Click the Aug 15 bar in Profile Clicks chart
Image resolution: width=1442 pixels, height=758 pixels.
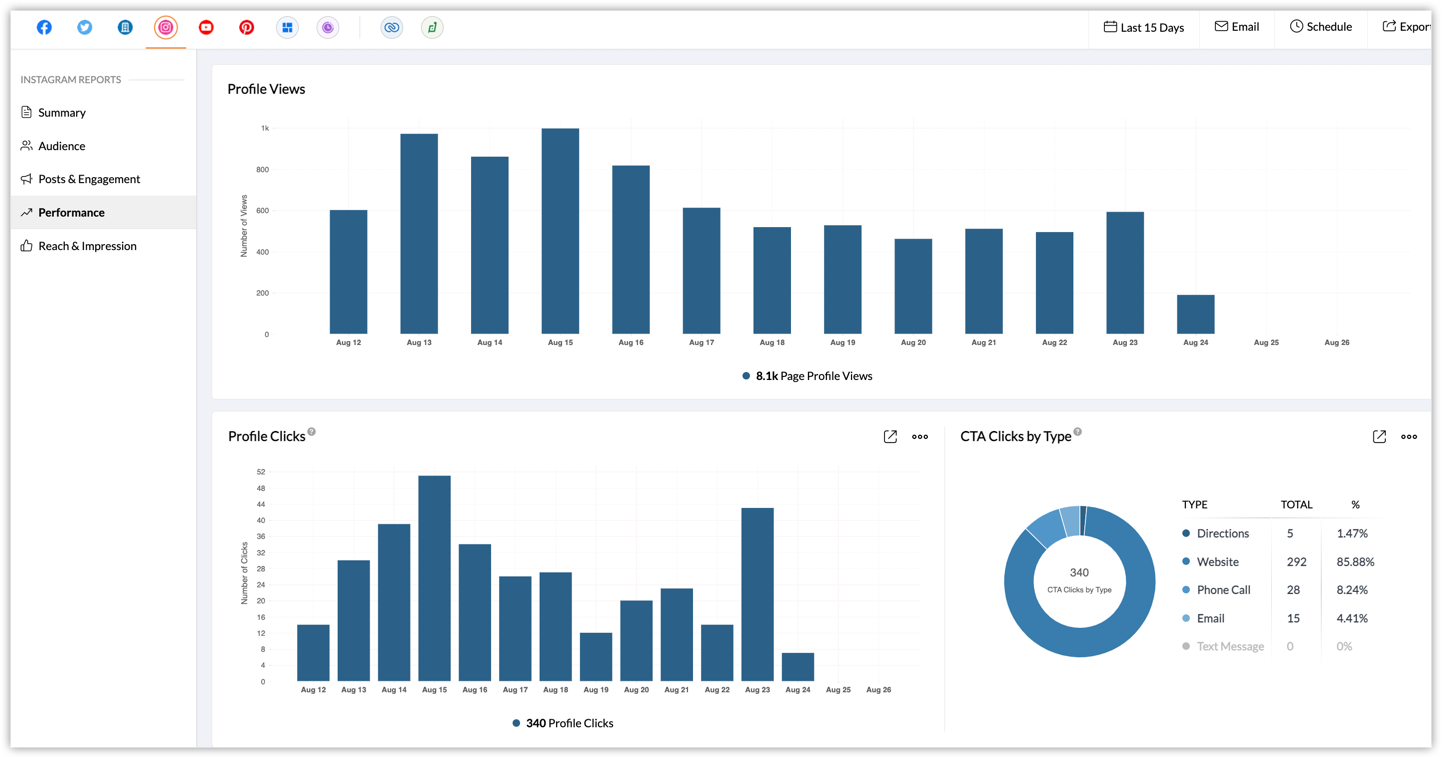click(434, 579)
